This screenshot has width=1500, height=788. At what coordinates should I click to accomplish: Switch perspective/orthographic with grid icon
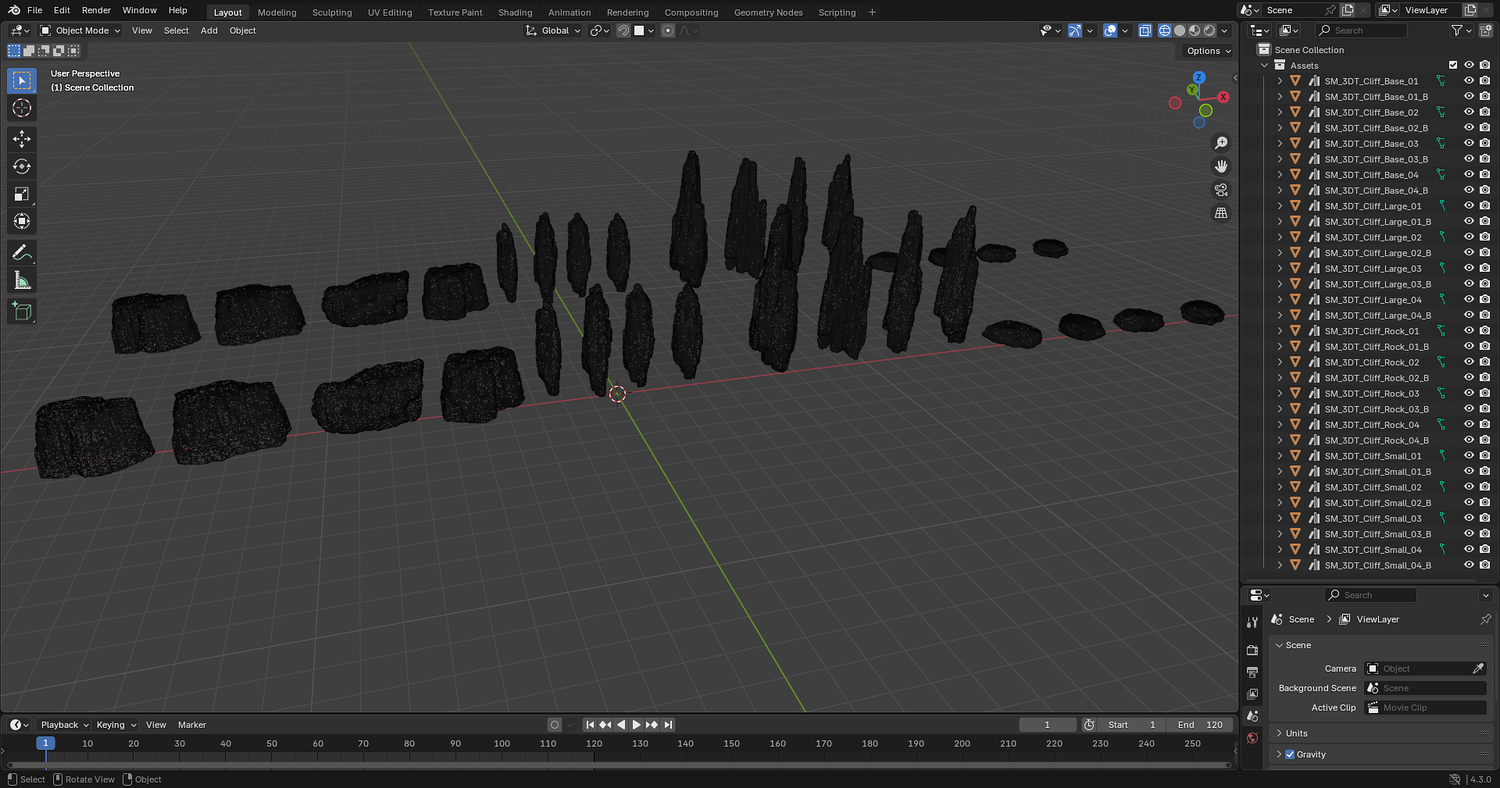click(x=1221, y=212)
